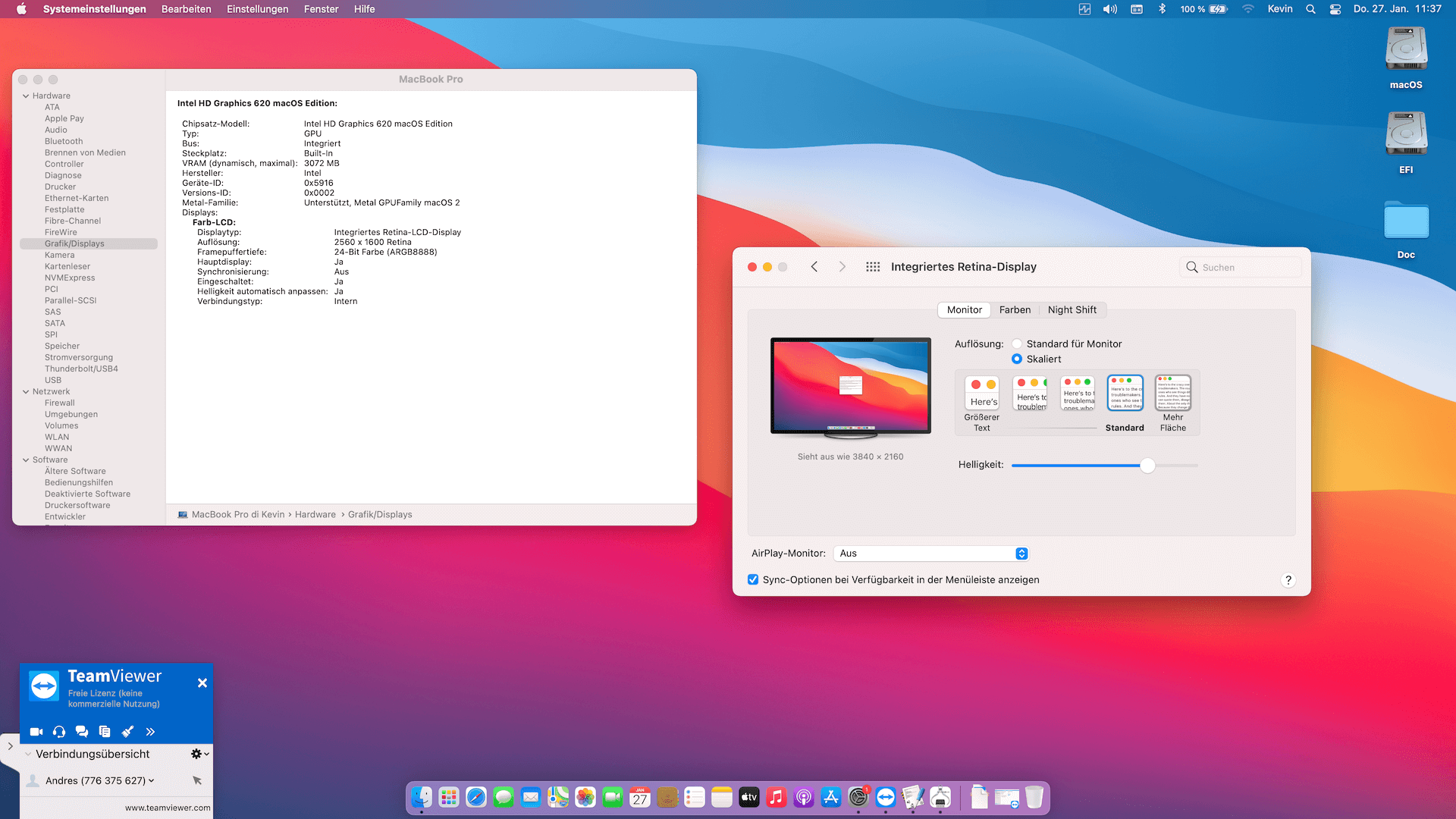
Task: Click the show all preferences grid icon
Action: pyautogui.click(x=873, y=267)
